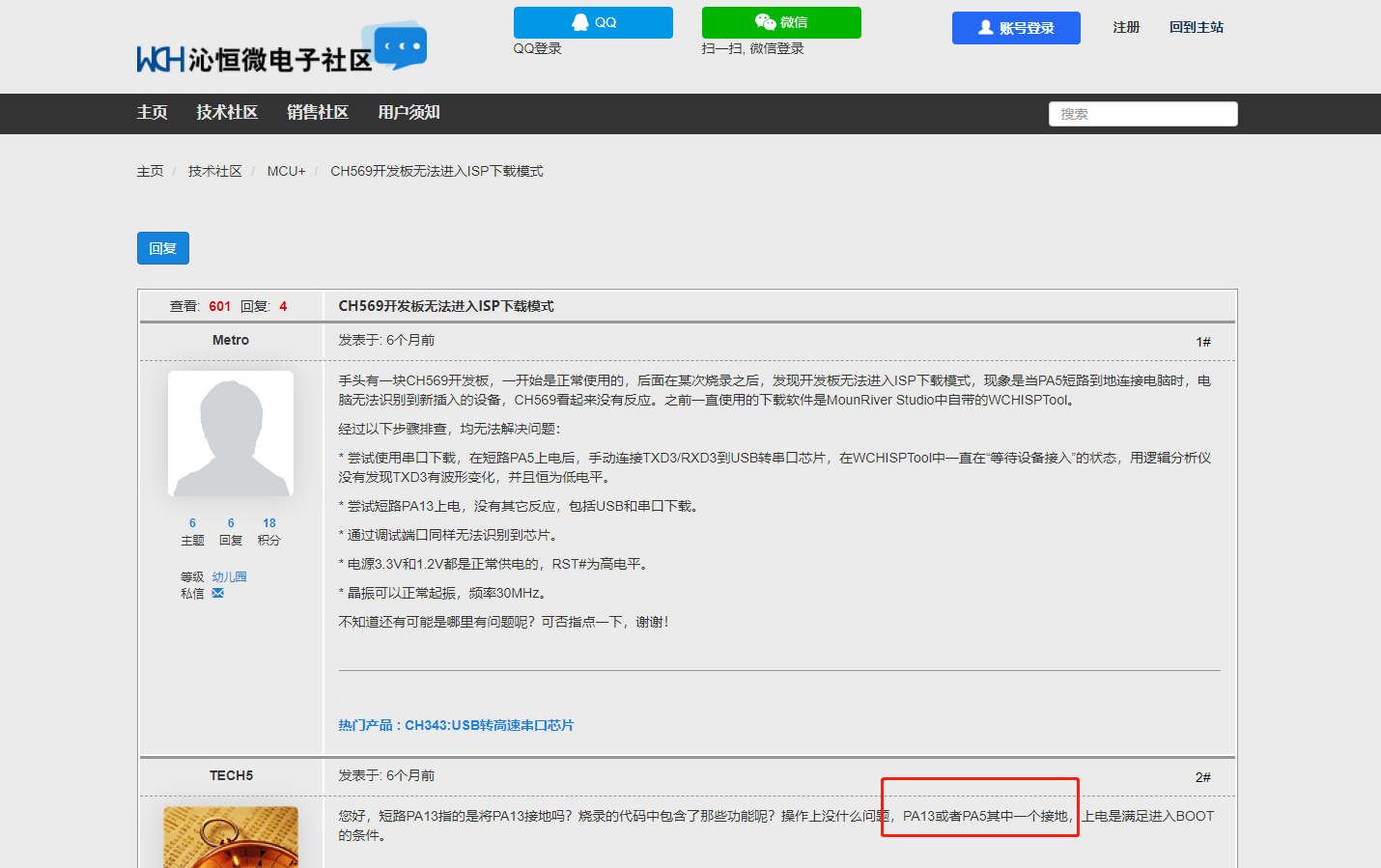The height and width of the screenshot is (868, 1381).
Task: Click the 回到主站 link
Action: [x=1196, y=27]
